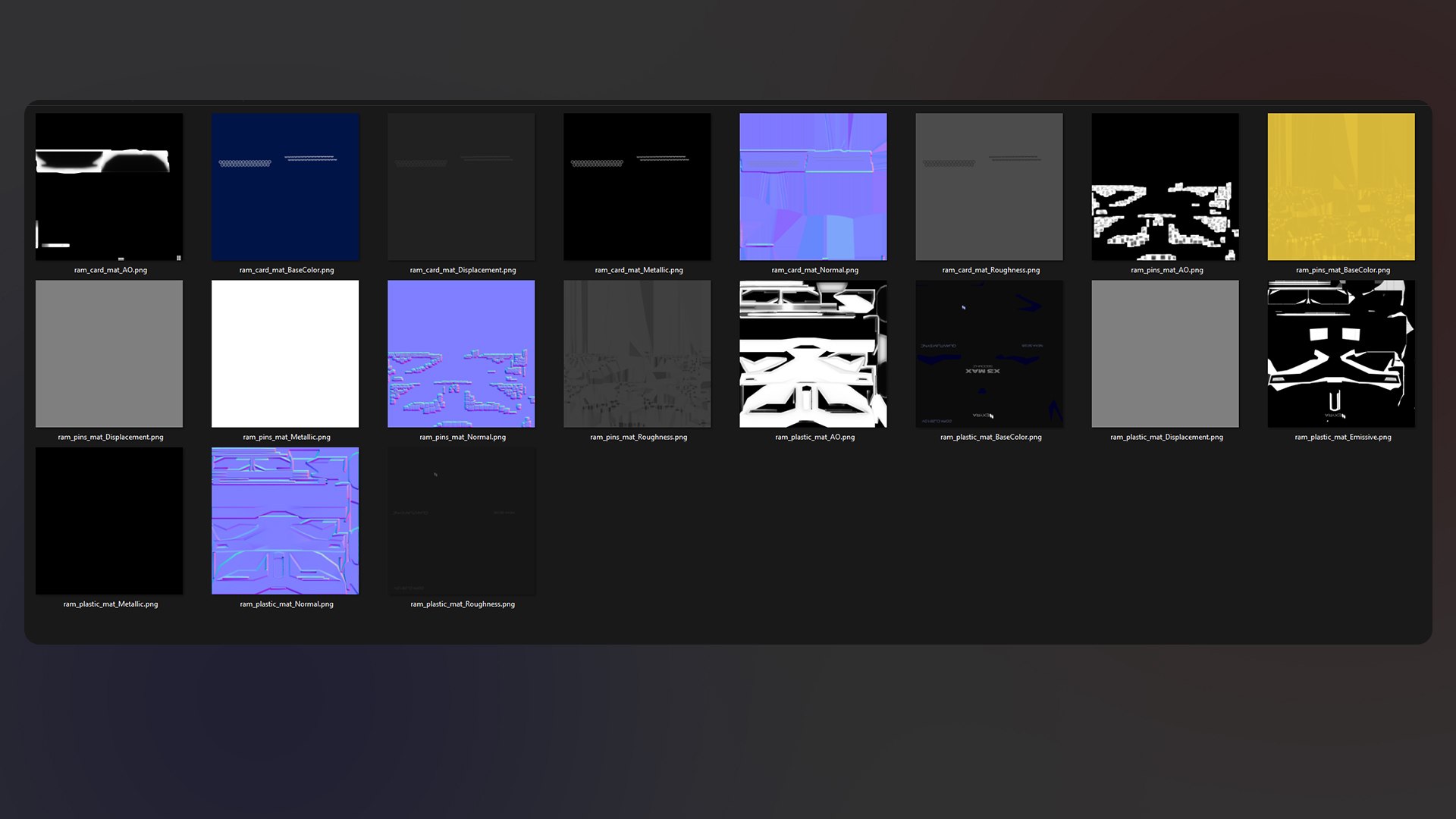Screen dimensions: 1456x819
Task: Click the file name ram_pins_mat_BaseColor.png
Action: pyautogui.click(x=1342, y=270)
